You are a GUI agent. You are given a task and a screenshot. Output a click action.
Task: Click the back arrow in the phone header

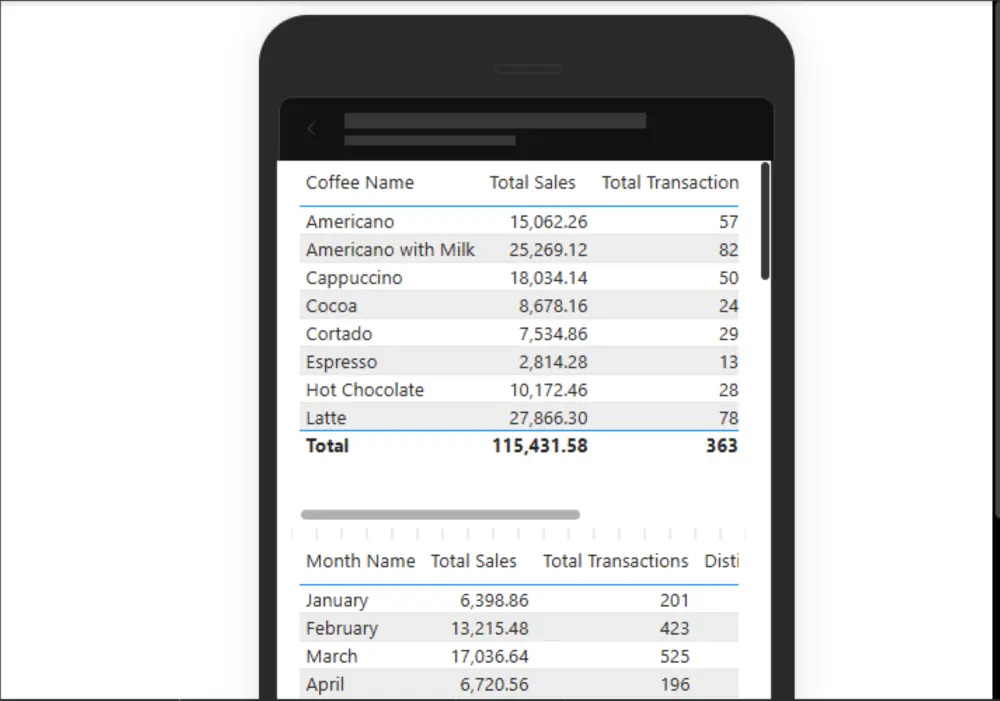312,129
